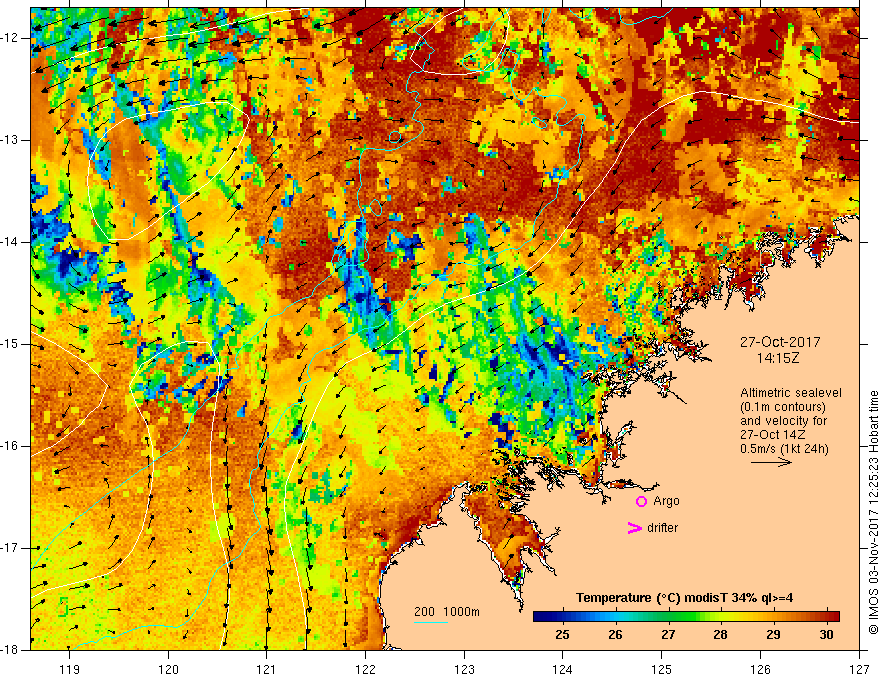Viewport: 880px width, 680px height.
Task: Click longitude axis label '120'
Action: (168, 669)
